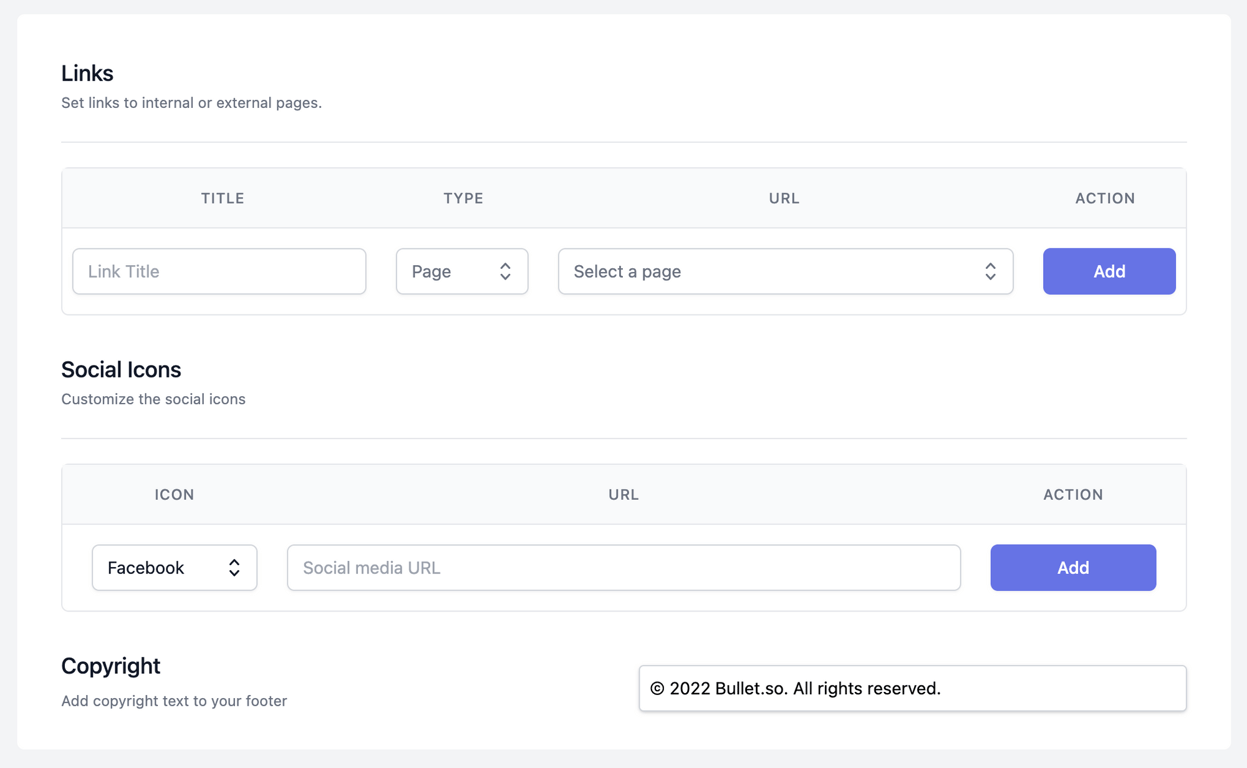Click Add button in Social Icons table
The height and width of the screenshot is (768, 1247).
point(1073,567)
